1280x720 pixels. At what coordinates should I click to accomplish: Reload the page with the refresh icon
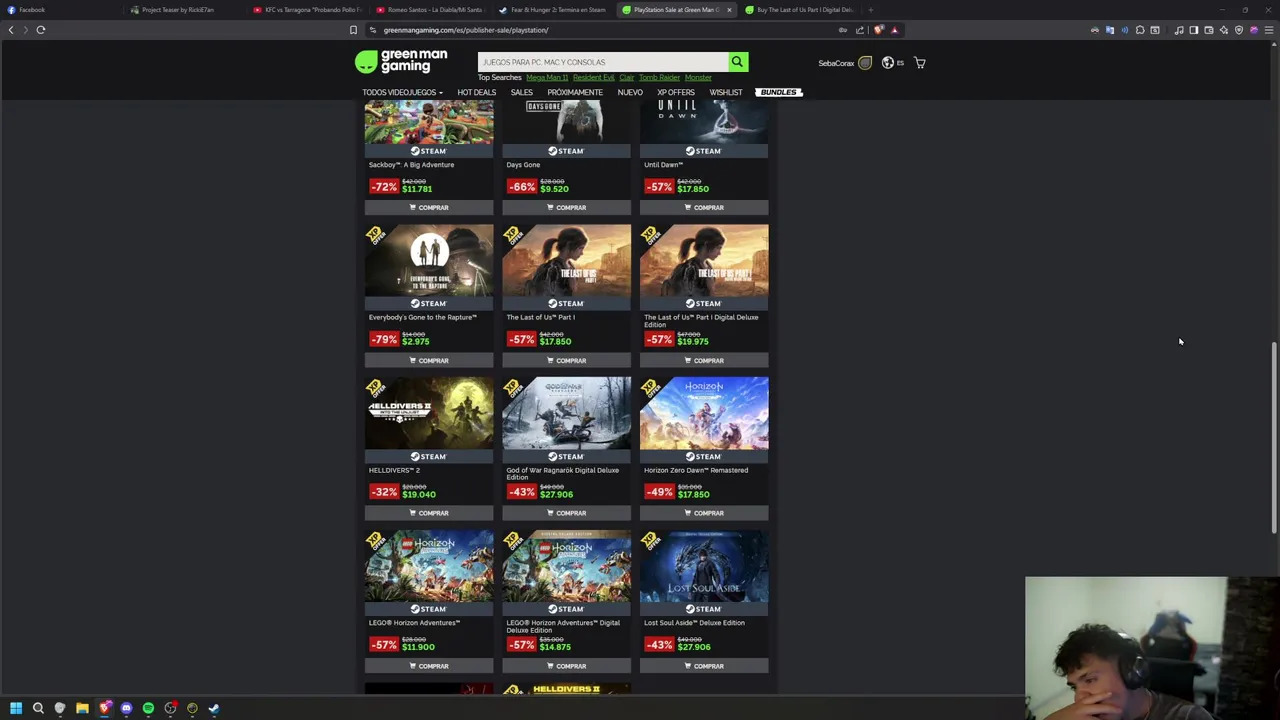click(41, 30)
